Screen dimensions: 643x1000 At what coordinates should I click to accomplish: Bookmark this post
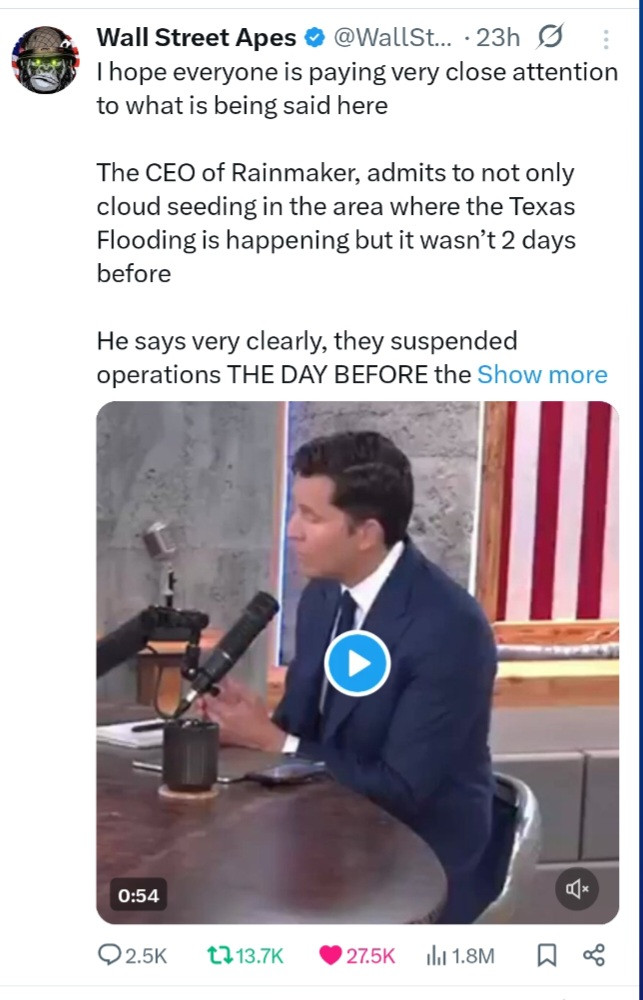point(546,956)
